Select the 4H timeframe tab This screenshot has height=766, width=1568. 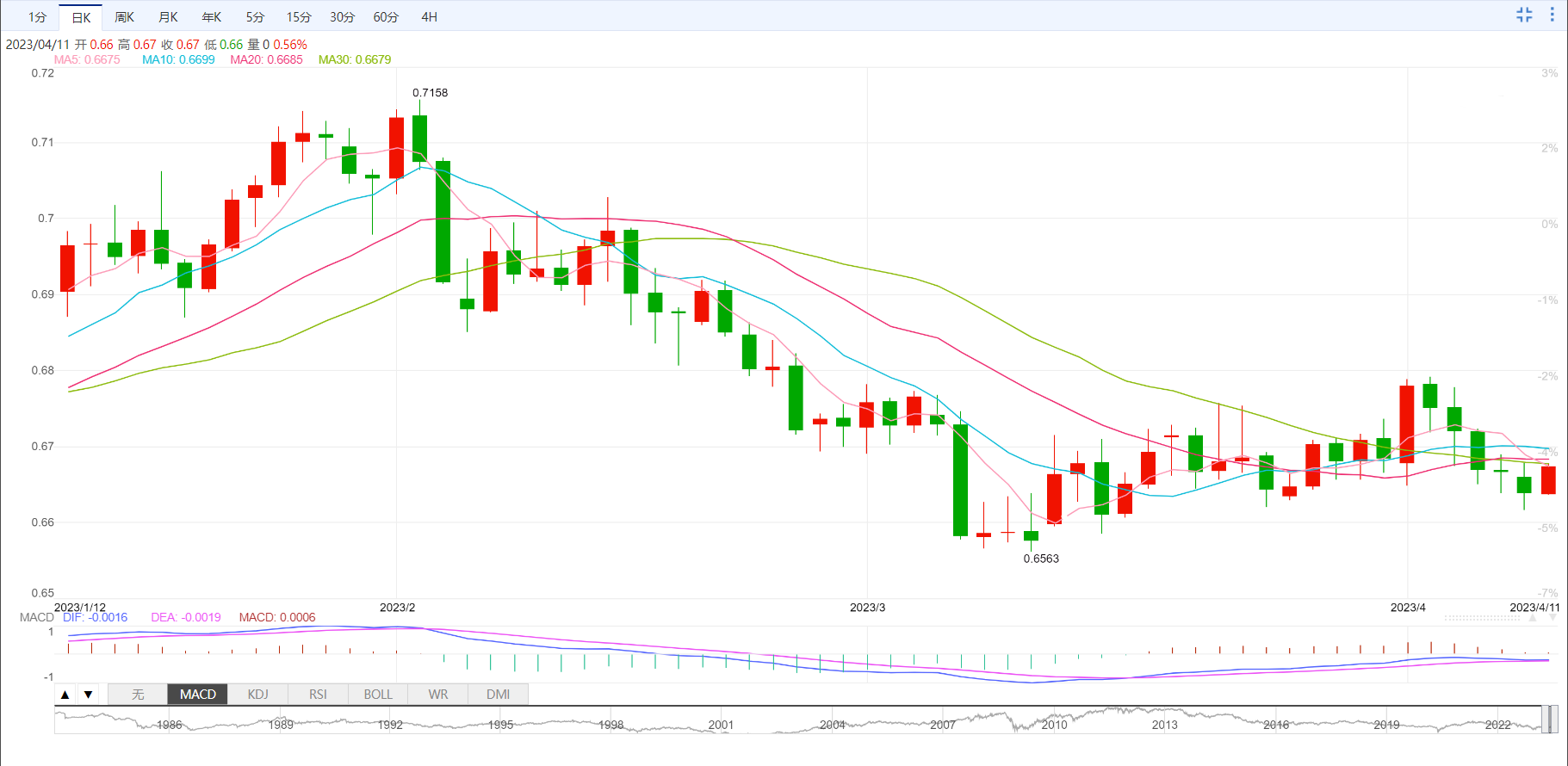(429, 17)
